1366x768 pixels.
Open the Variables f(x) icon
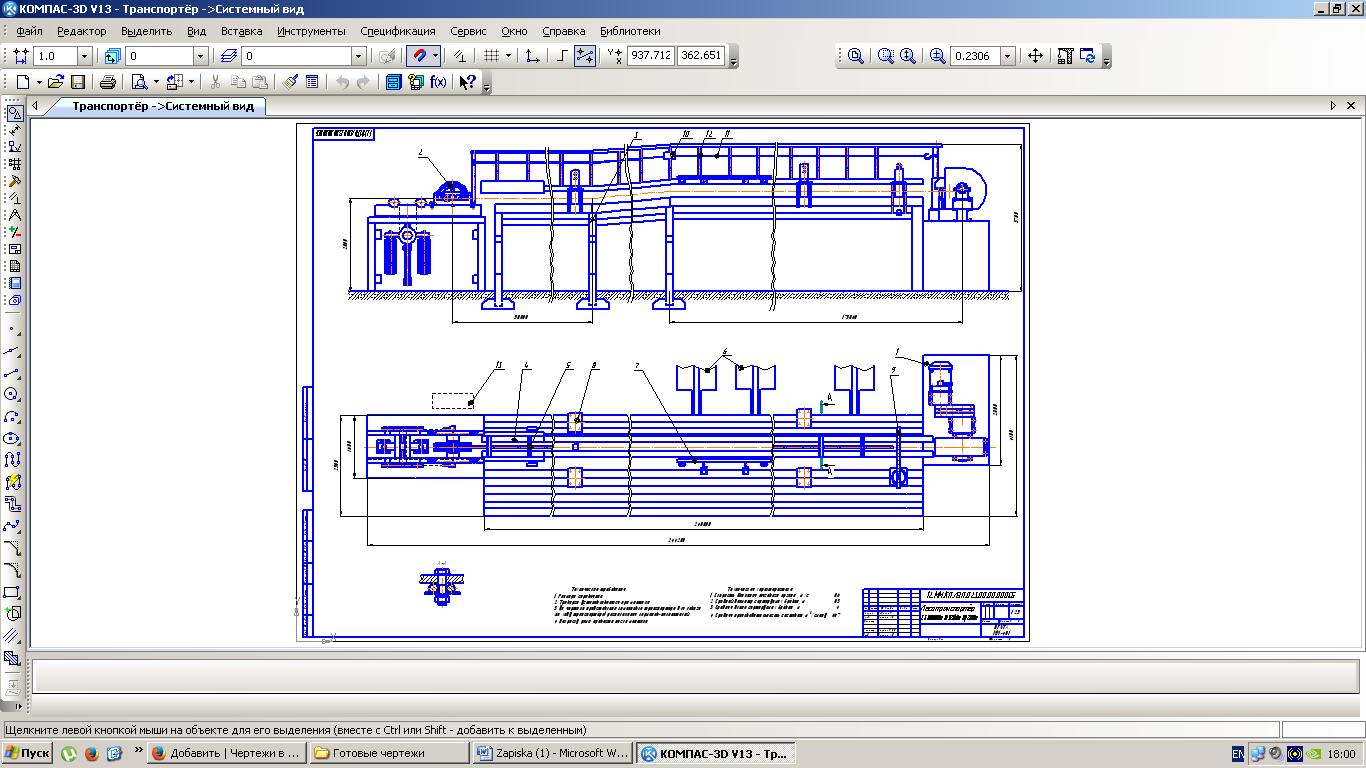coord(438,82)
